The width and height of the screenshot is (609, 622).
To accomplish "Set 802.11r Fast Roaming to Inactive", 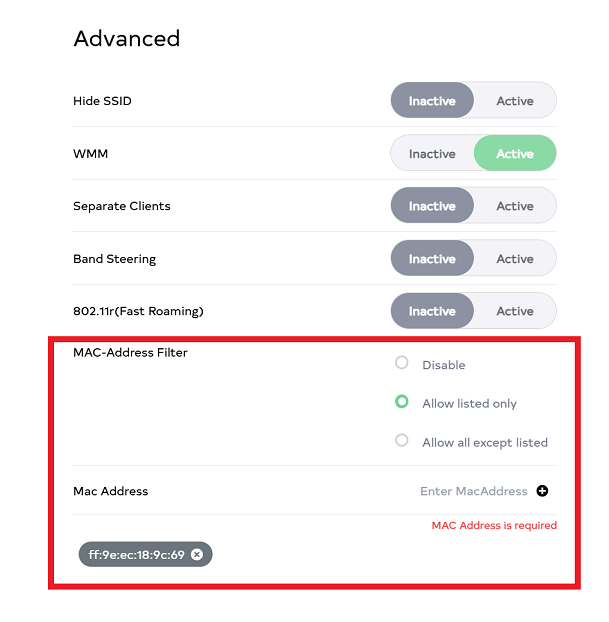I will pos(432,311).
